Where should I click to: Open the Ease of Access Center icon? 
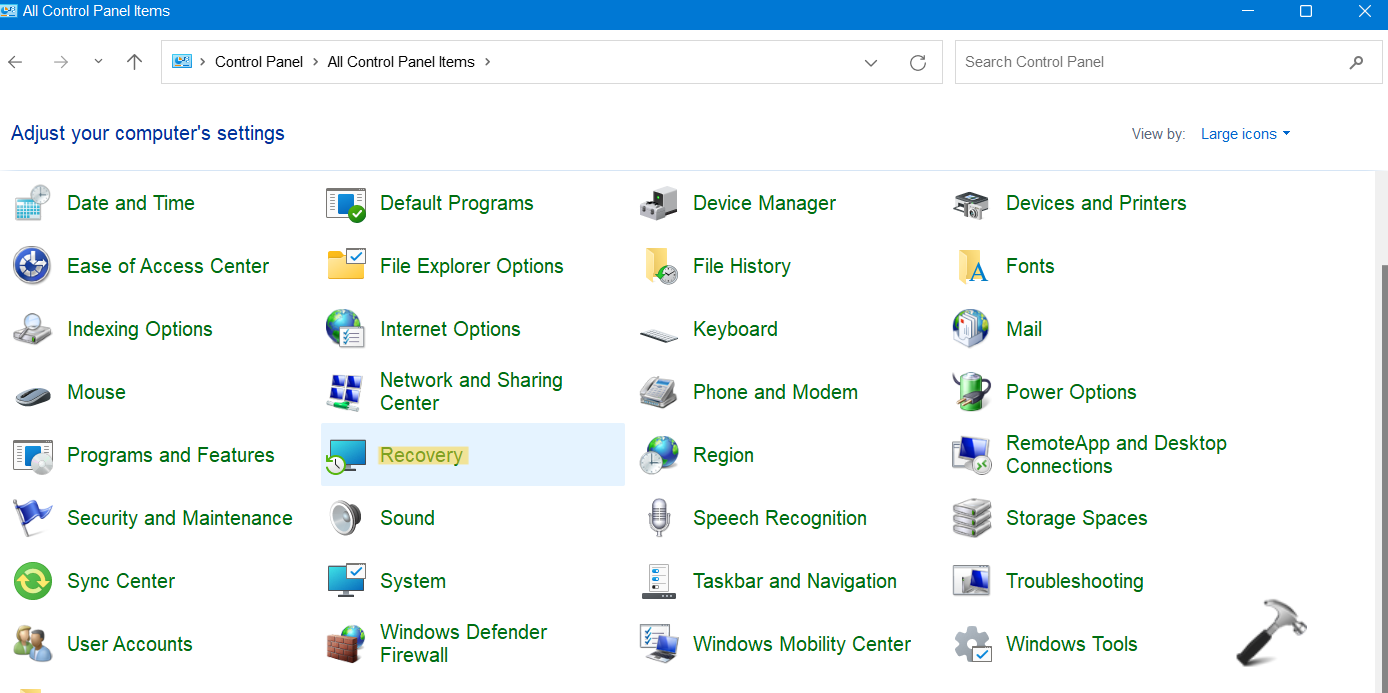[x=33, y=266]
